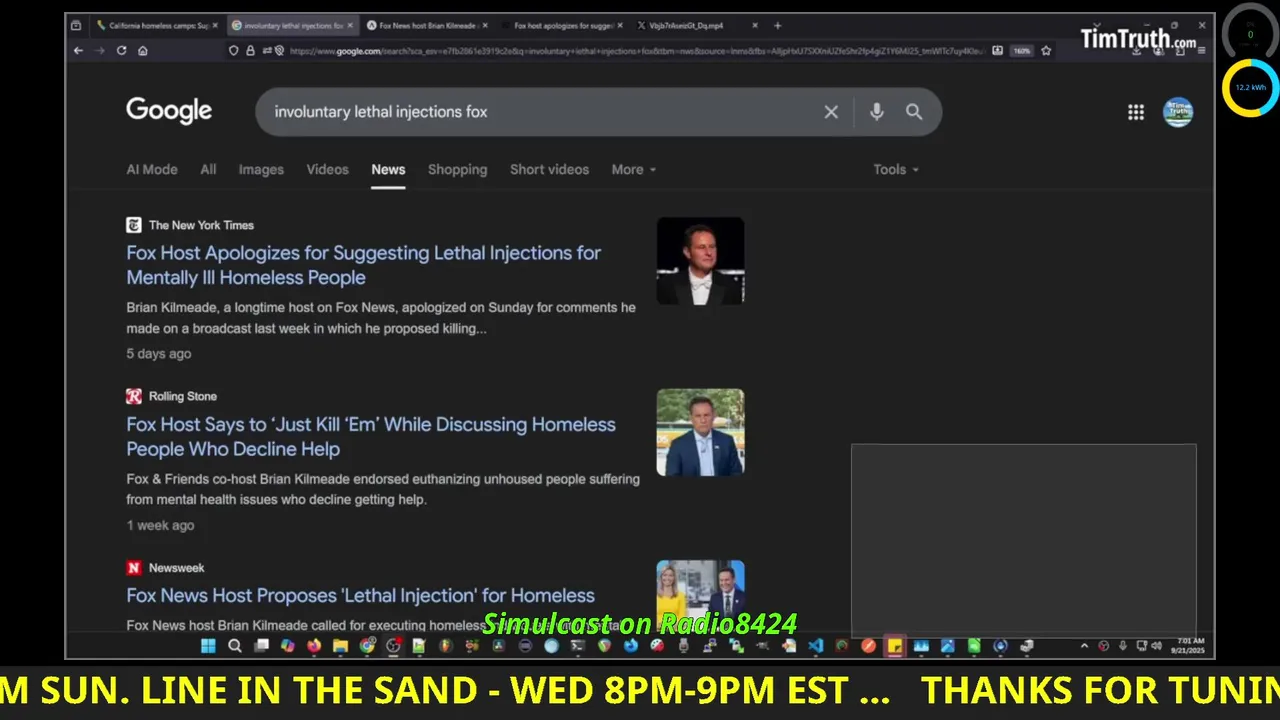Select the Videos search tab

[327, 169]
